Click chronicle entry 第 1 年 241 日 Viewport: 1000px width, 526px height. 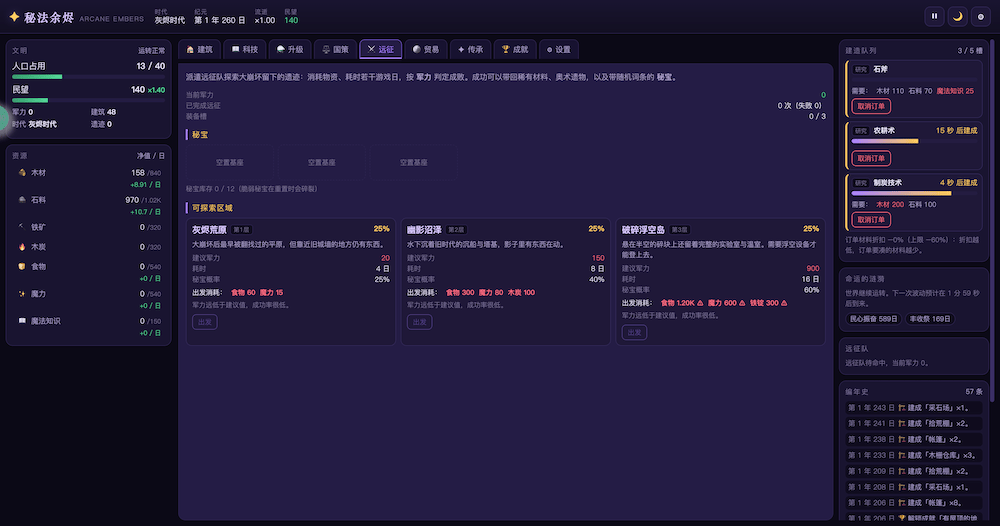pos(913,423)
